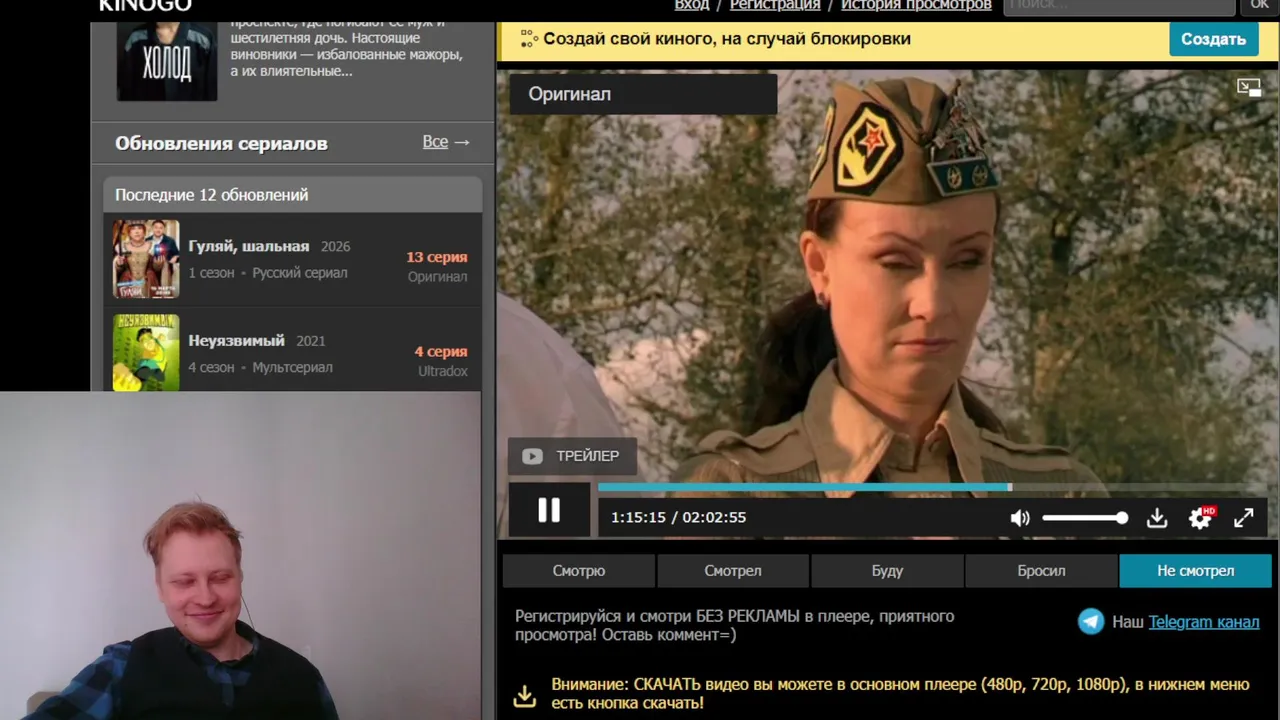
Task: Toggle picture-in-picture icon on video corner
Action: click(1249, 88)
